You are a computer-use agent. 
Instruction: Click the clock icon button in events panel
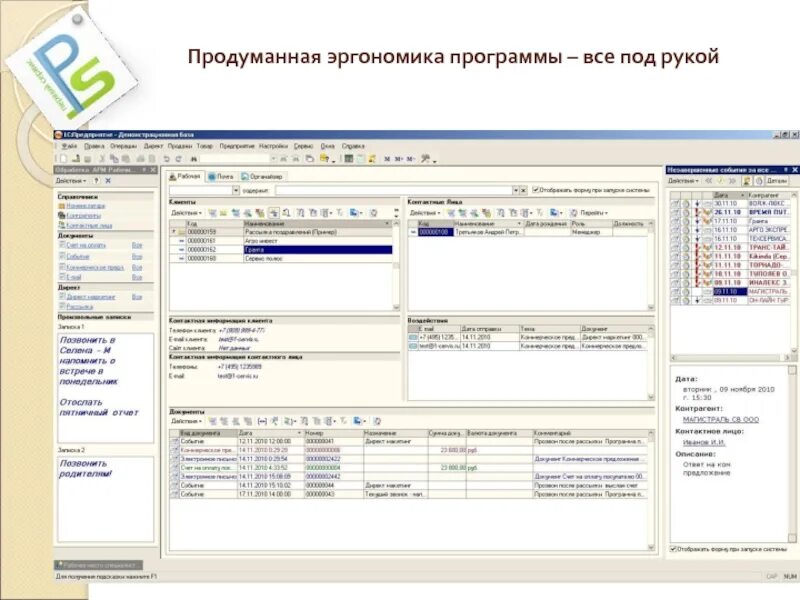click(x=759, y=181)
